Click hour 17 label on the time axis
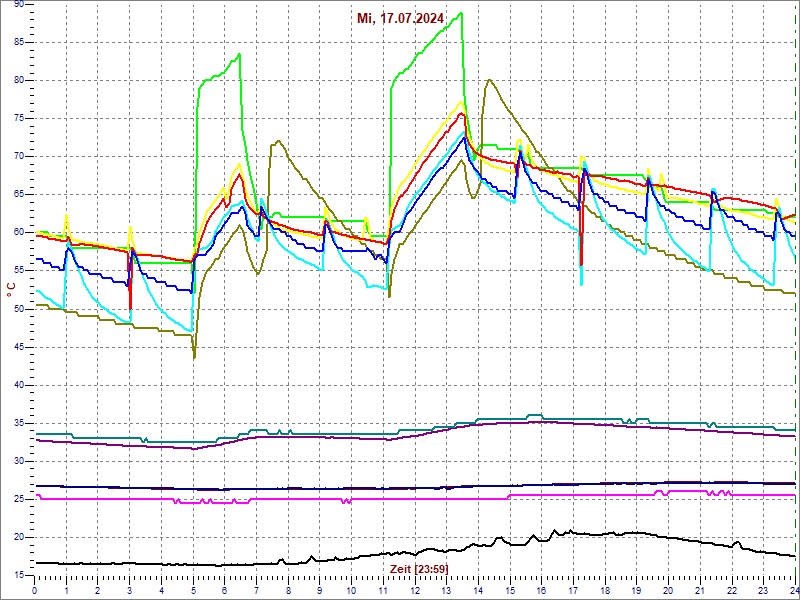The height and width of the screenshot is (600, 800). coord(573,591)
